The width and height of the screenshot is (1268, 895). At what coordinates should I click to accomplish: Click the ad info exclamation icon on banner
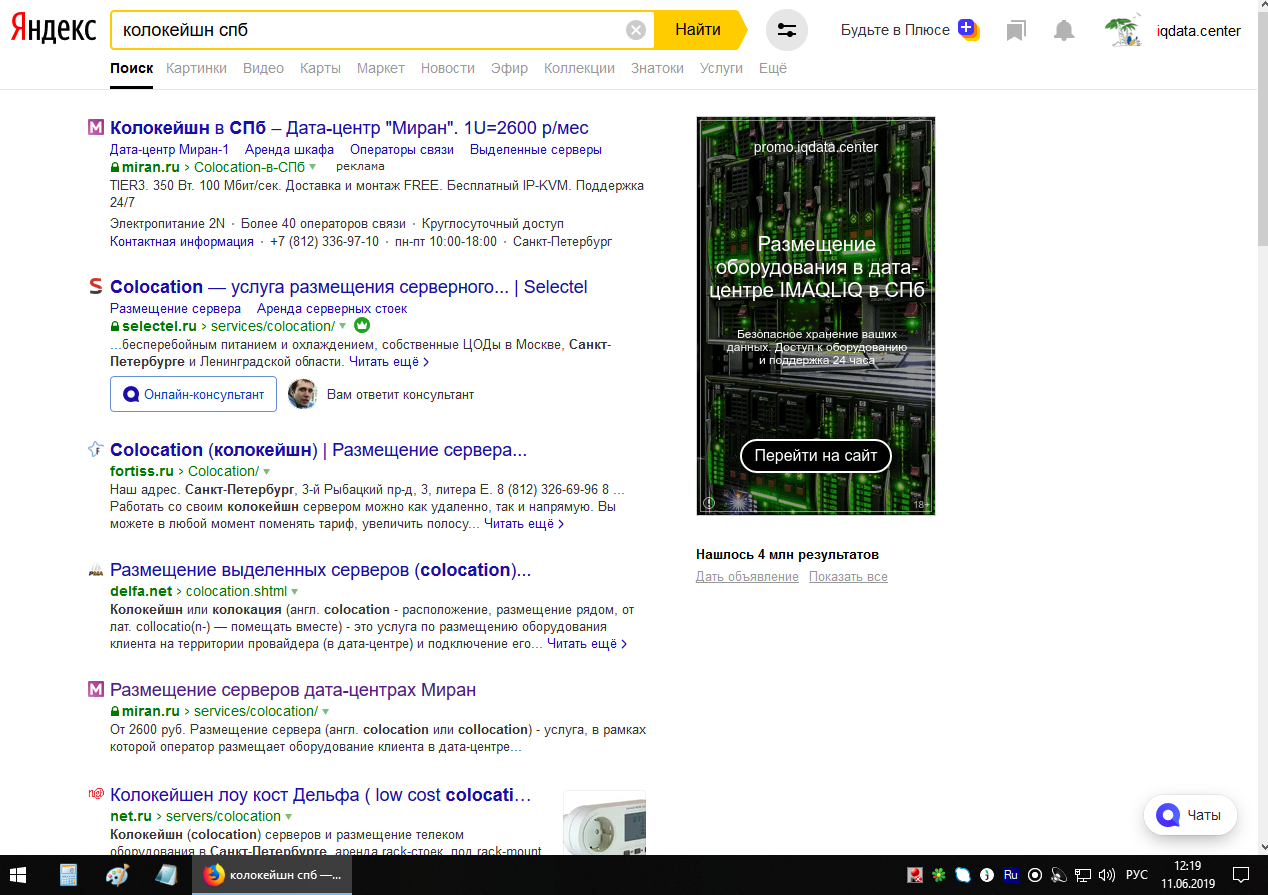tap(709, 504)
